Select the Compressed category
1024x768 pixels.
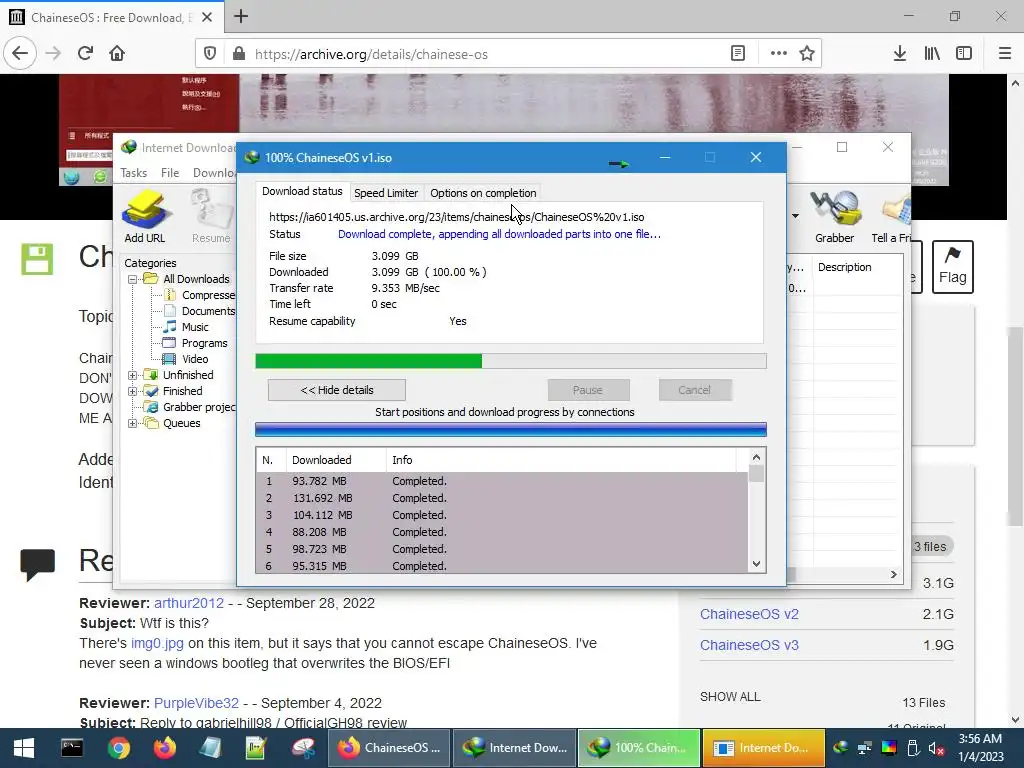(199, 295)
